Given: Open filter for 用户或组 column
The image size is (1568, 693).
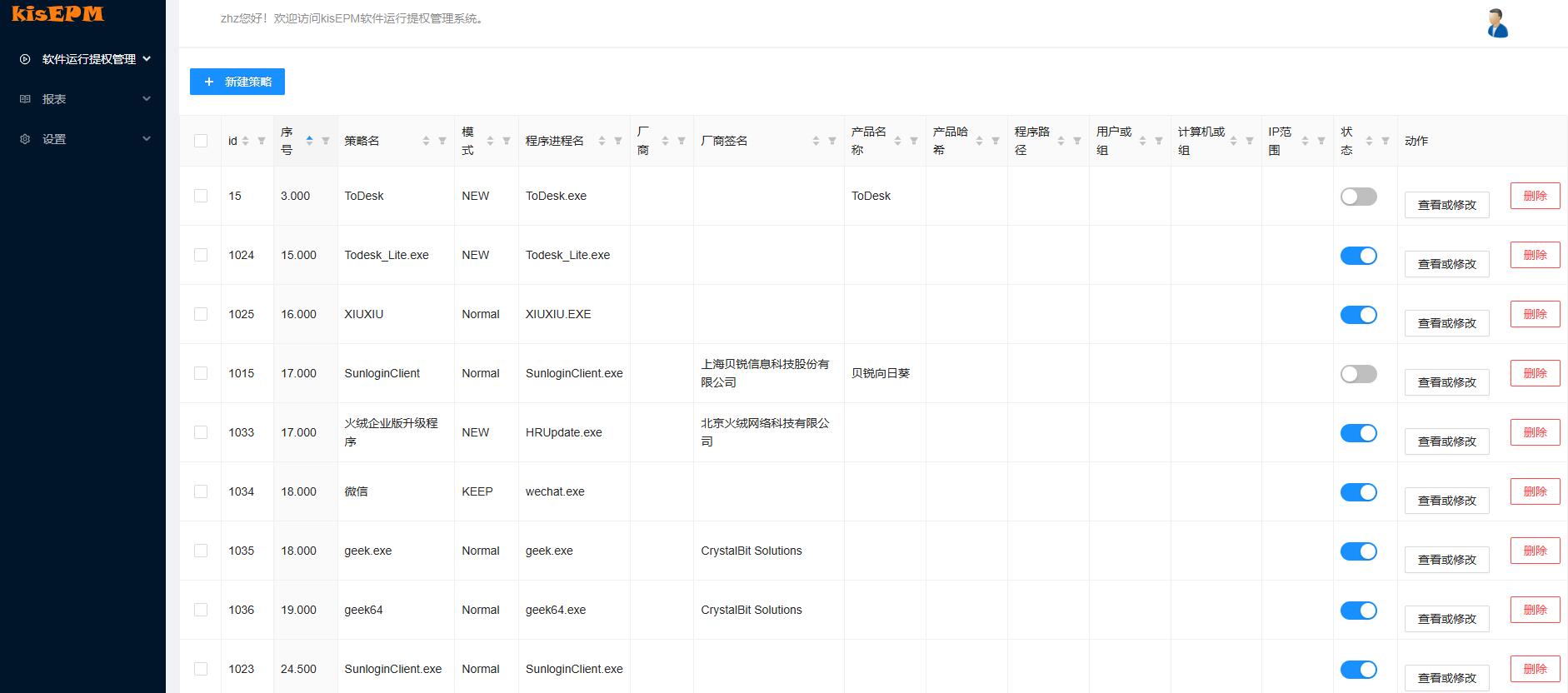Looking at the screenshot, I should (1159, 141).
